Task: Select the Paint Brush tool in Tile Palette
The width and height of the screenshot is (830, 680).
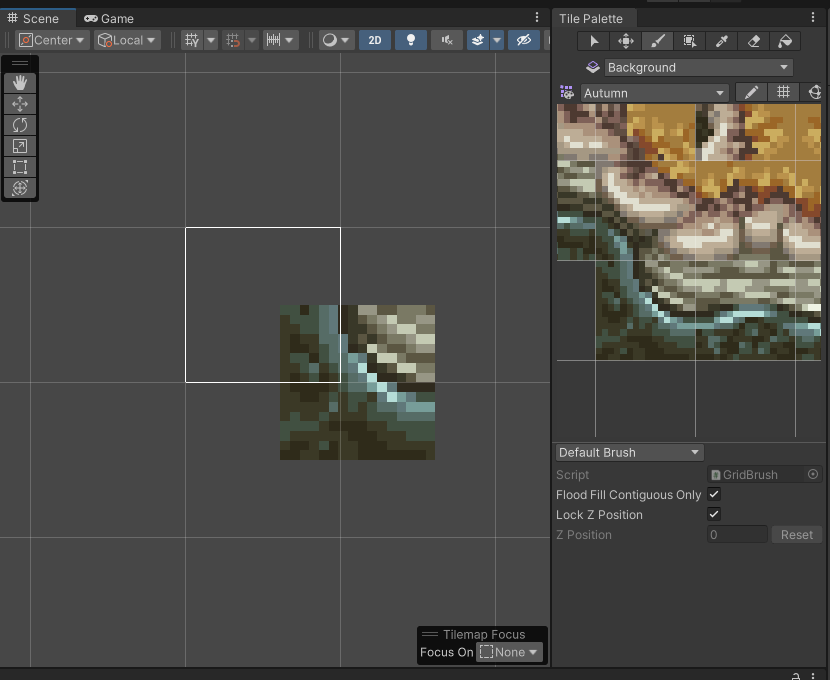Action: (655, 40)
